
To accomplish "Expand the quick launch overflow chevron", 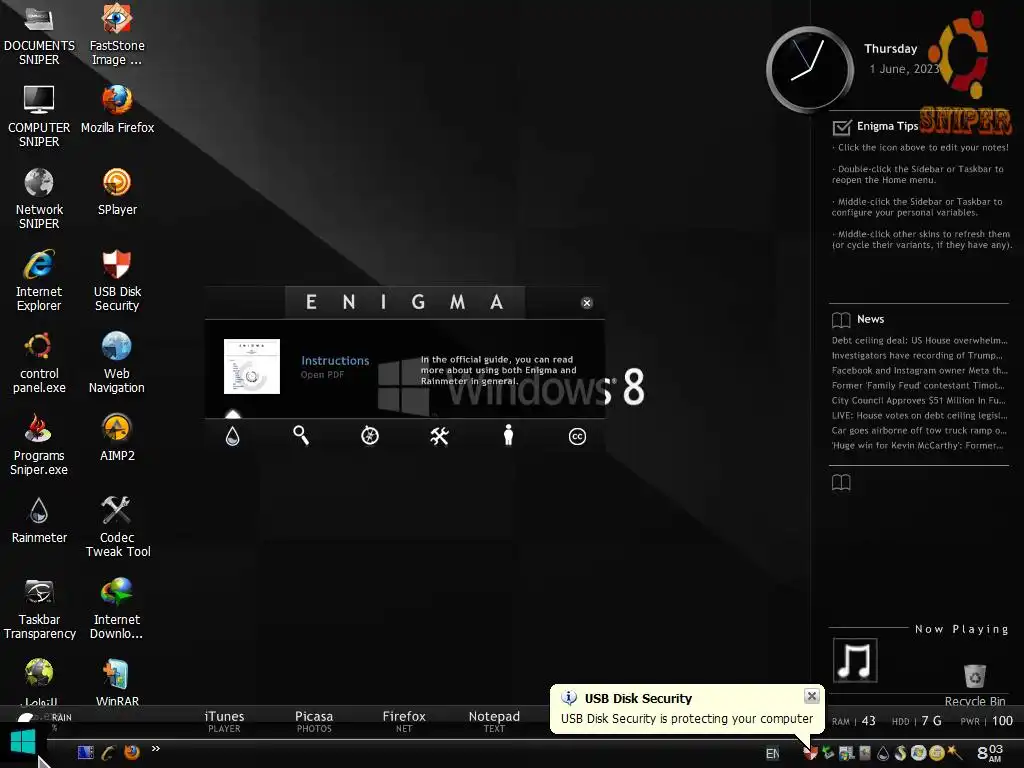I will [155, 748].
